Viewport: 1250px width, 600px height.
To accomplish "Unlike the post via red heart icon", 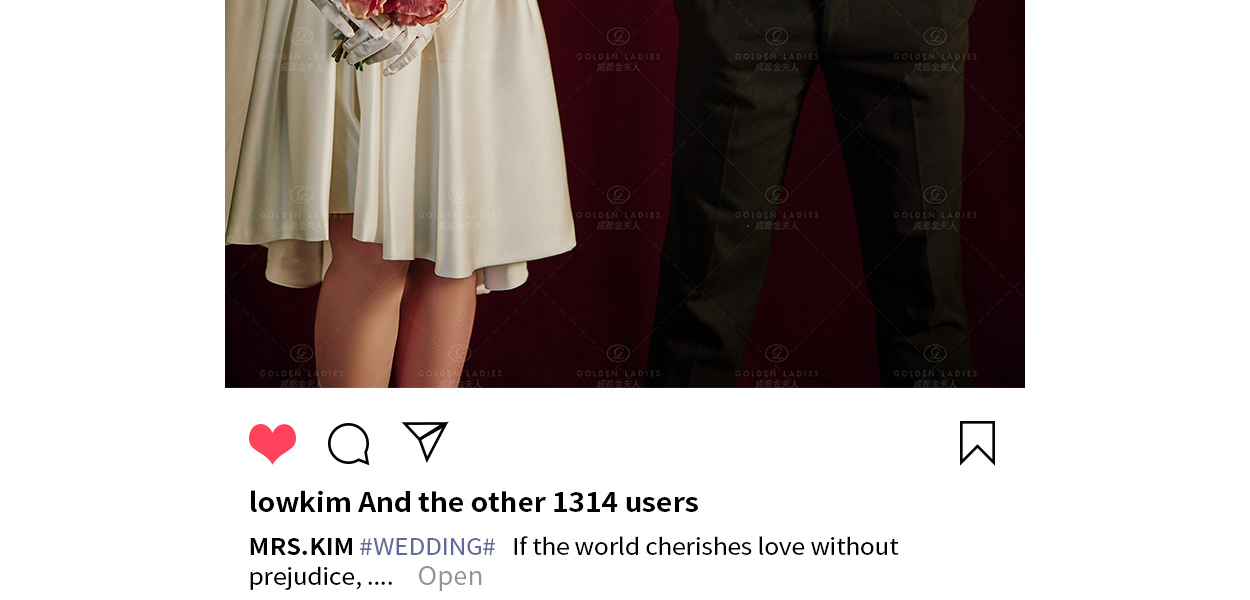I will (x=272, y=443).
